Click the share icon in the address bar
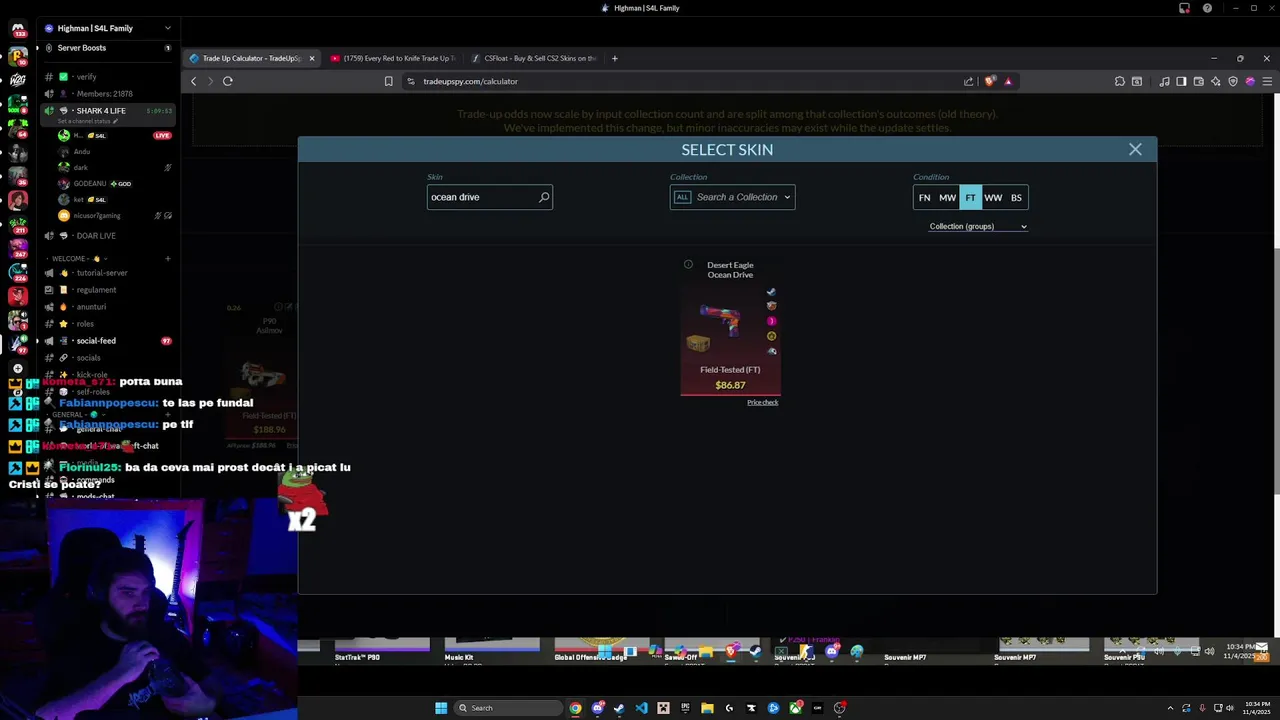1280x720 pixels. 968,81
